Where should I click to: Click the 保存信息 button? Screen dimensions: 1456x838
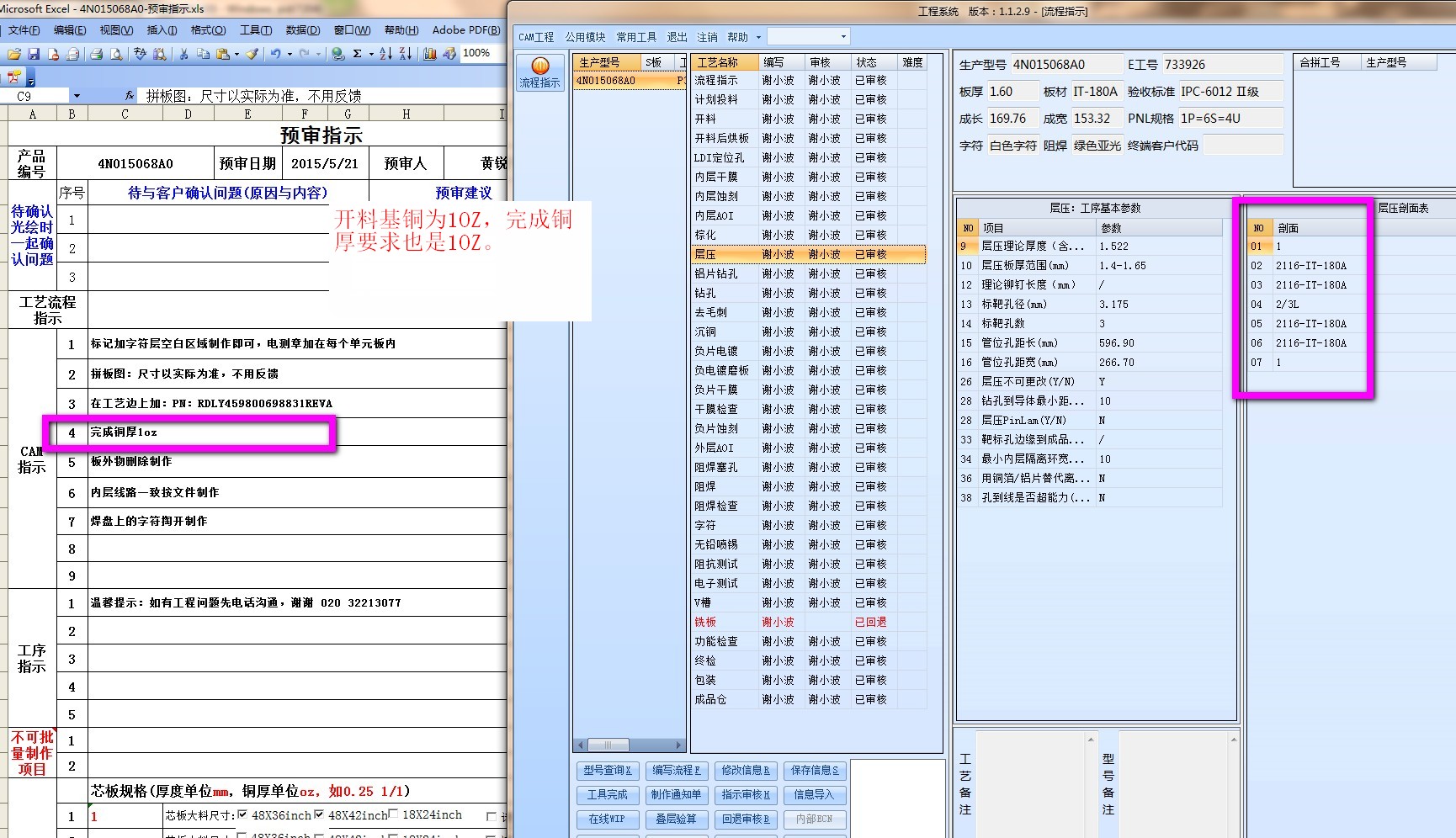(x=815, y=770)
